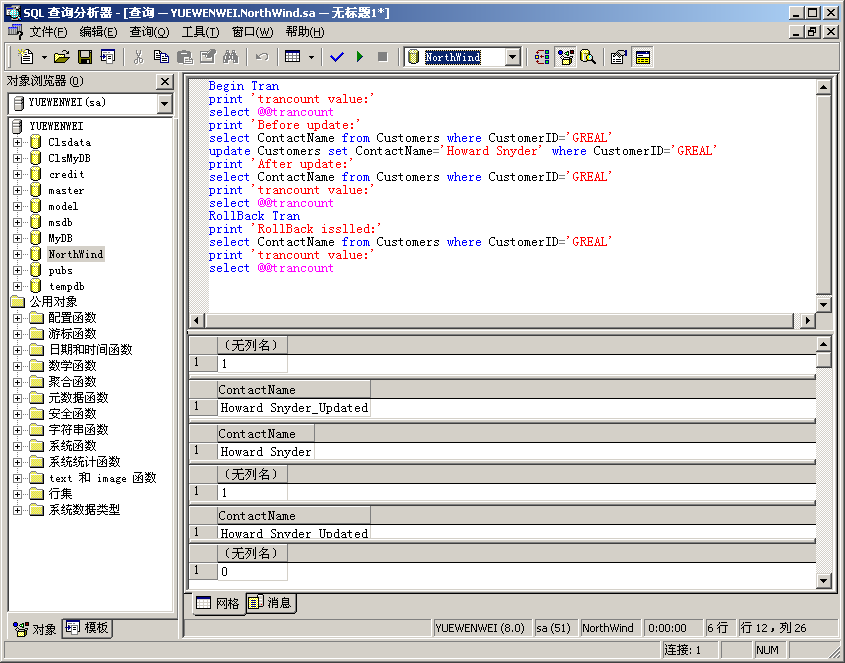The image size is (845, 663).
Task: Open the 工具(T) menu
Action: click(201, 32)
